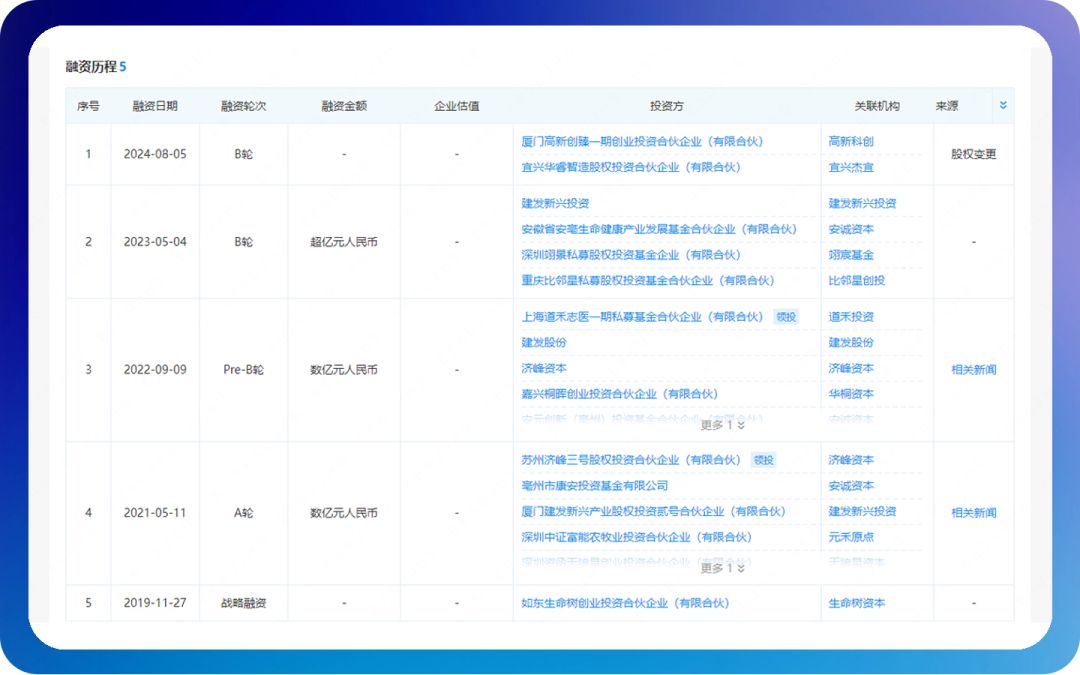Open 建发股份 related institution link
Image resolution: width=1080 pixels, height=675 pixels.
[x=851, y=342]
